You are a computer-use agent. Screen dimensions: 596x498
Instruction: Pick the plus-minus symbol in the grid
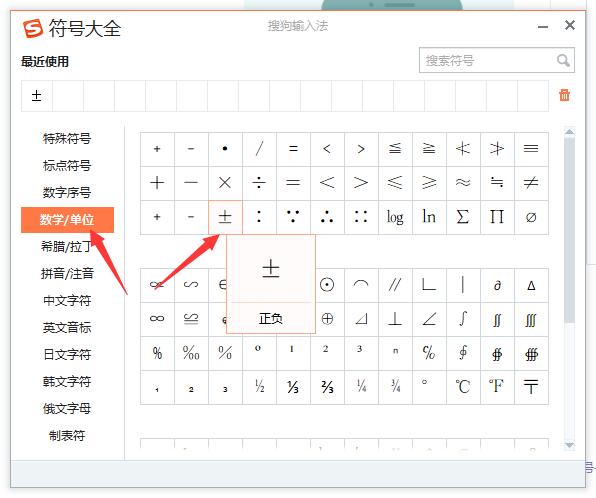[x=225, y=217]
